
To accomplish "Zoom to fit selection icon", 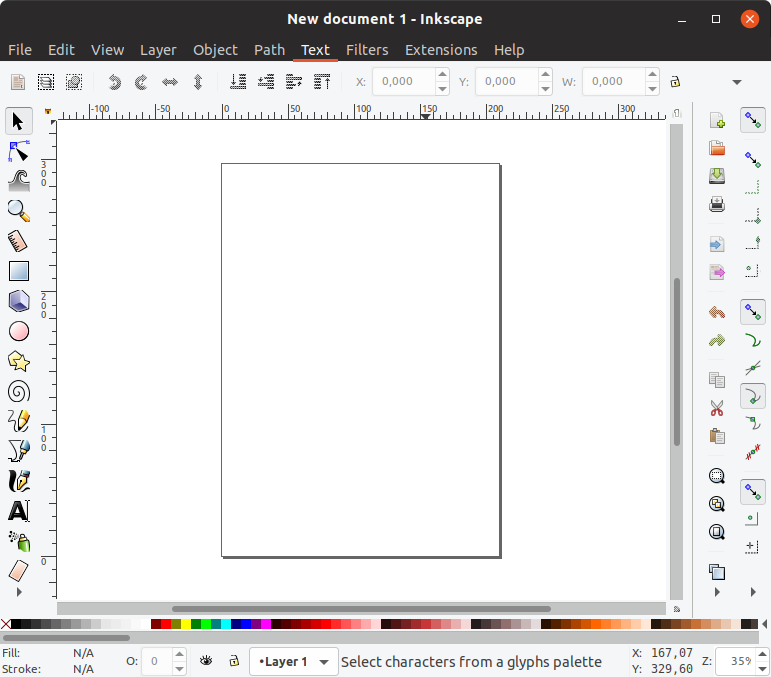I will coord(717,476).
